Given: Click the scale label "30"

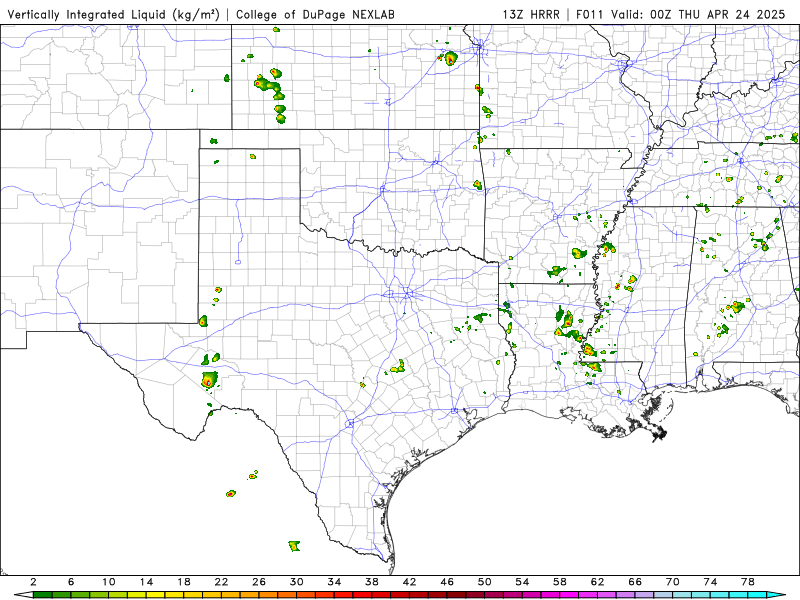Looking at the screenshot, I should (x=297, y=582).
